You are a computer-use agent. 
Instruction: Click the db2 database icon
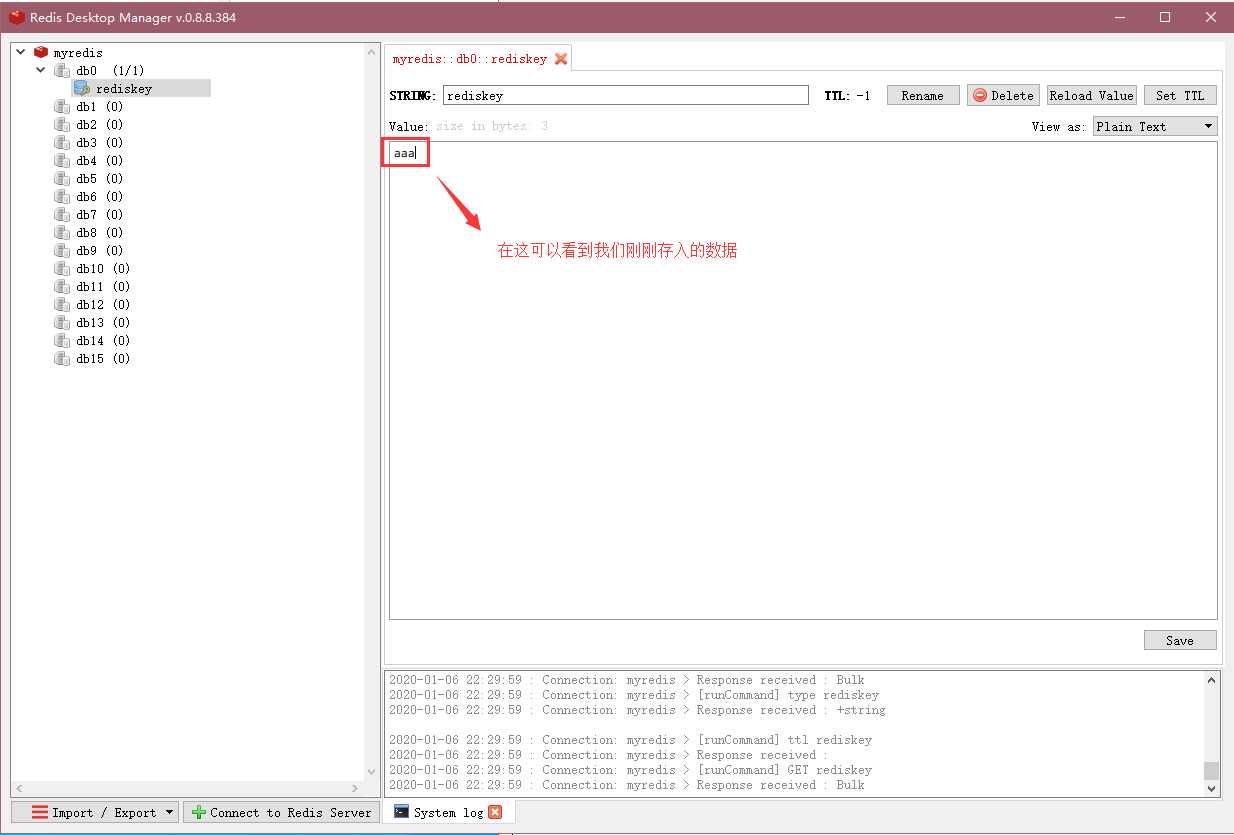coord(62,124)
